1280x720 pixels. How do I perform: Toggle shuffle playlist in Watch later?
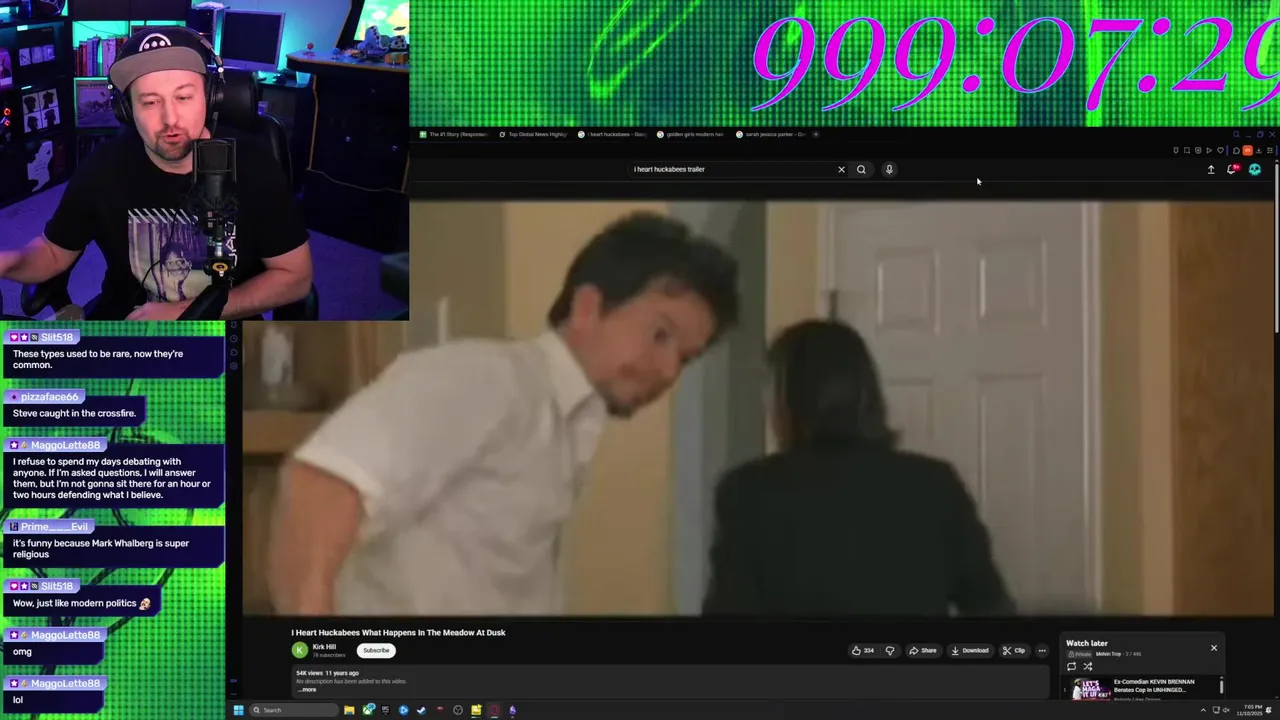coord(1088,666)
